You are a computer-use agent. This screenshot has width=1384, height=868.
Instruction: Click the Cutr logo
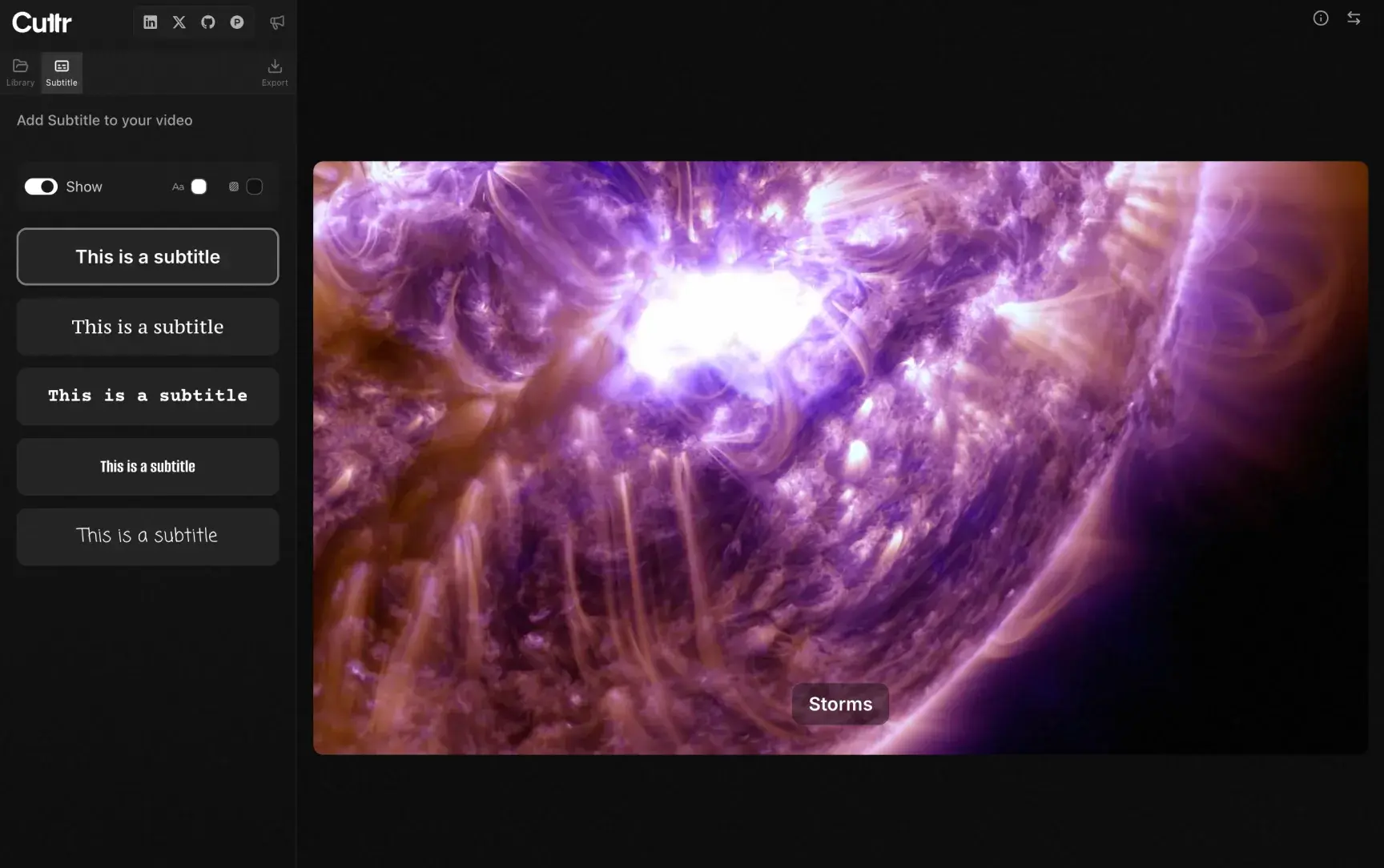pos(42,22)
